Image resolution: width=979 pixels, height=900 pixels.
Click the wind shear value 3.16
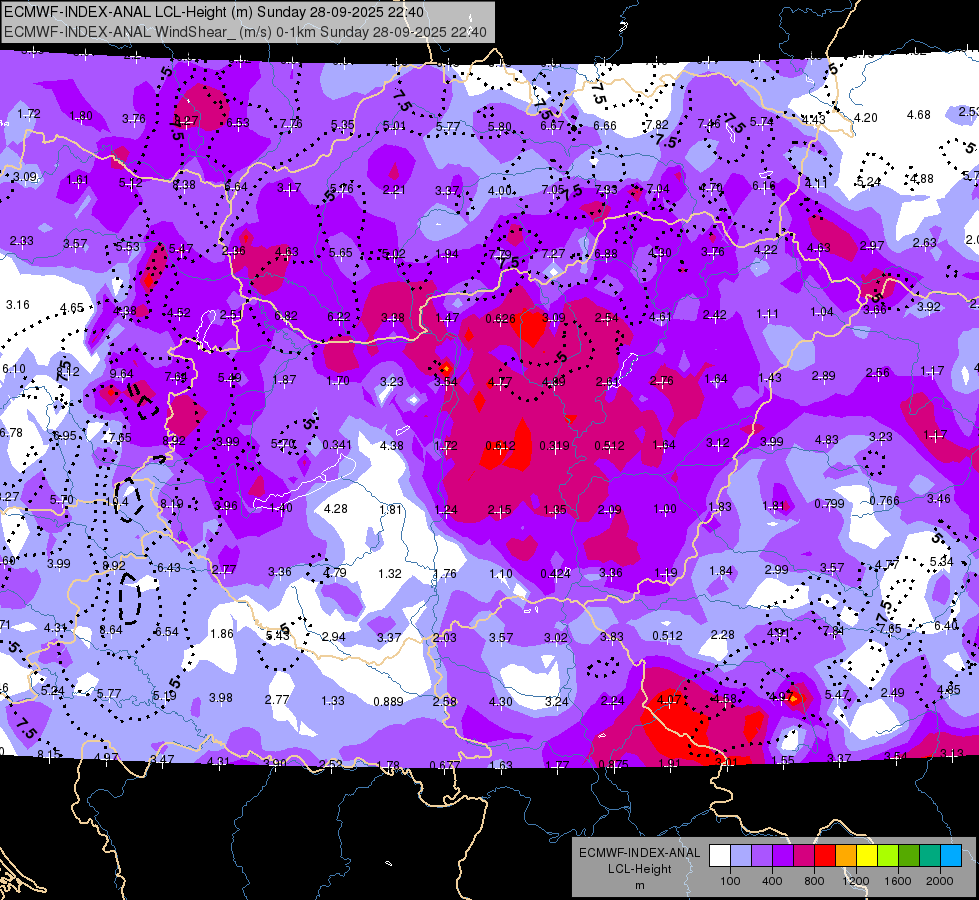pos(17,305)
